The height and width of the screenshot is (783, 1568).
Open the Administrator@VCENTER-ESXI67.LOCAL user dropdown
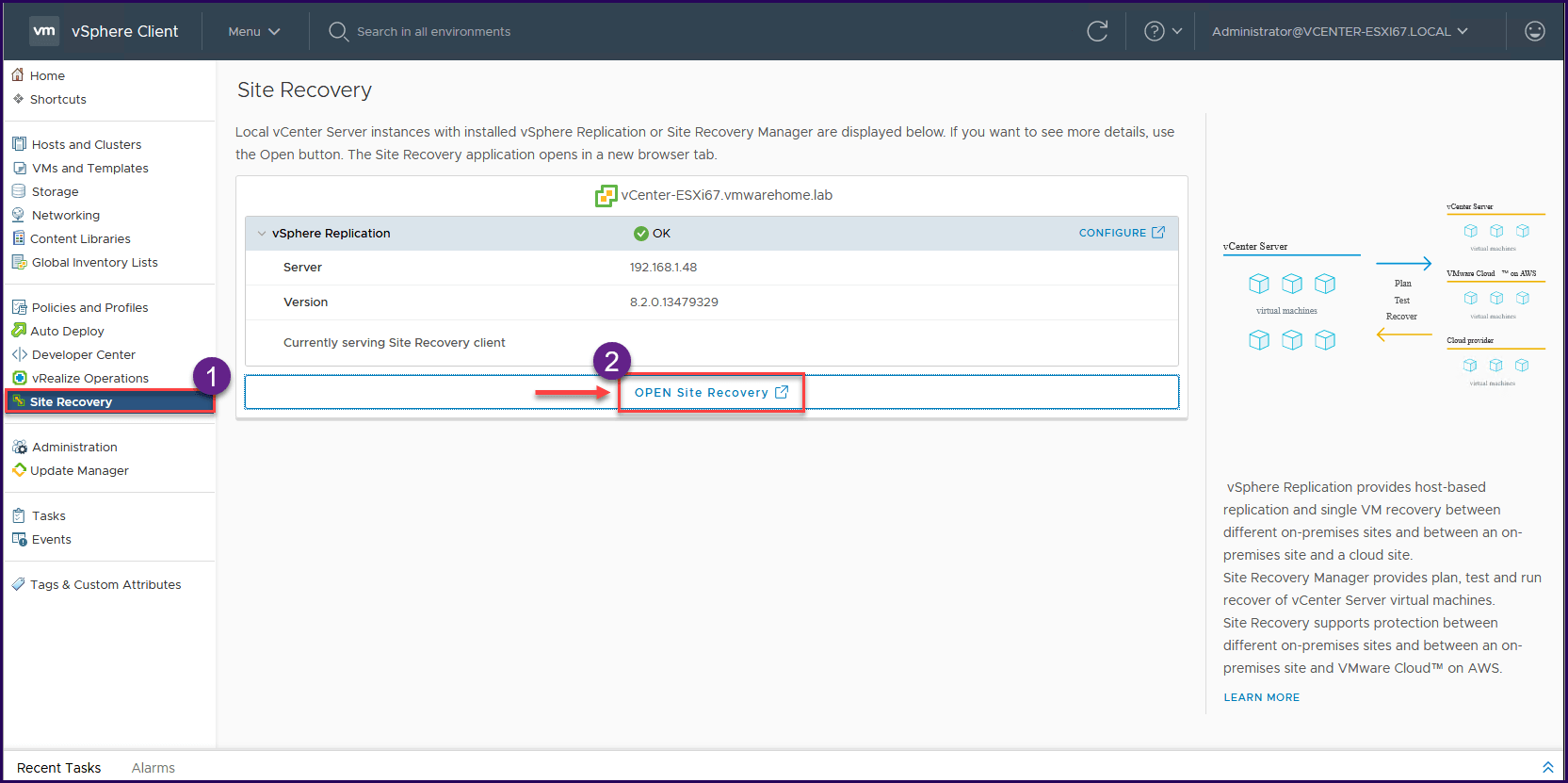[1340, 31]
